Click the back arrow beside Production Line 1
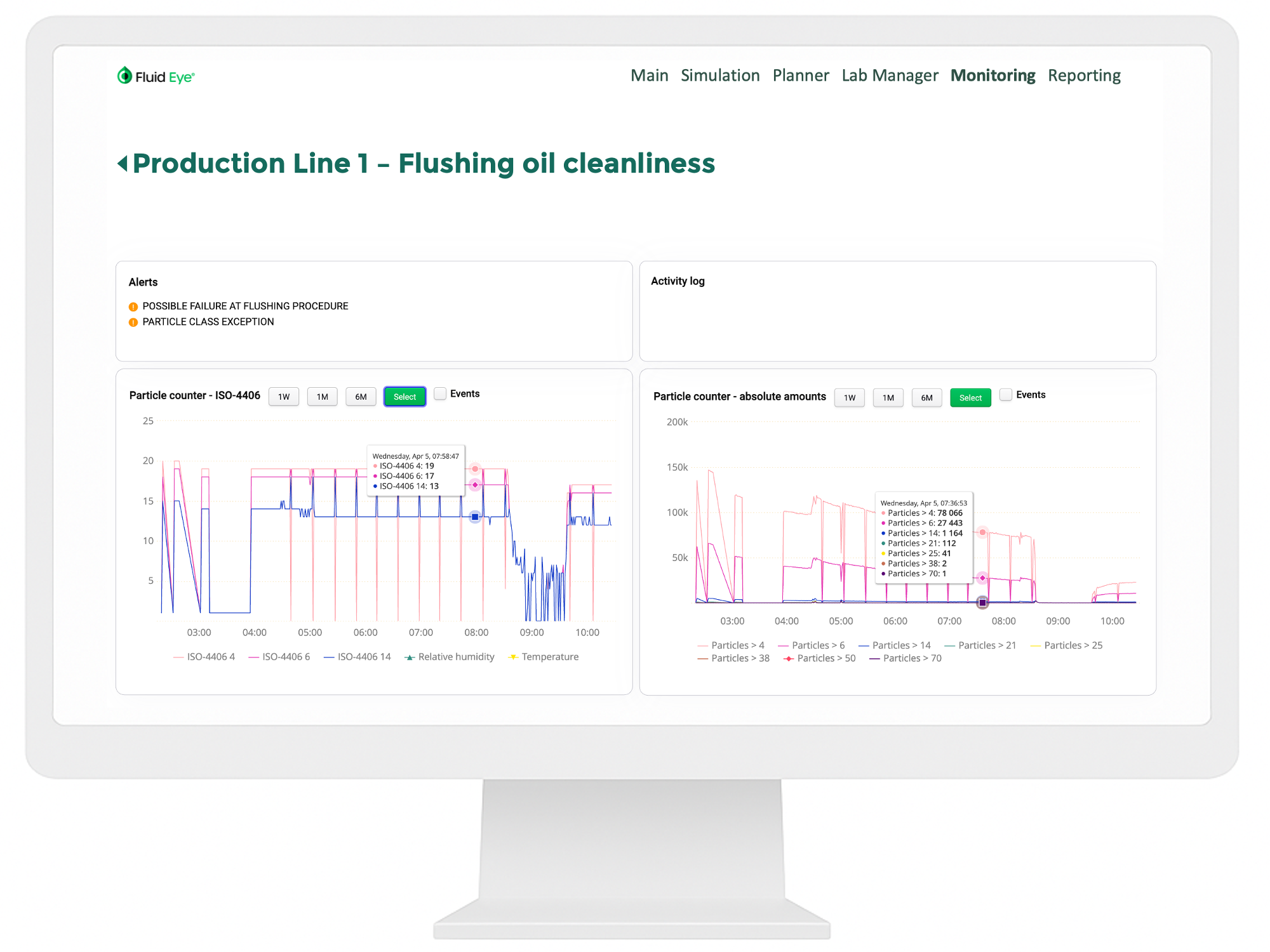Viewport: 1270px width, 952px height. (x=123, y=164)
